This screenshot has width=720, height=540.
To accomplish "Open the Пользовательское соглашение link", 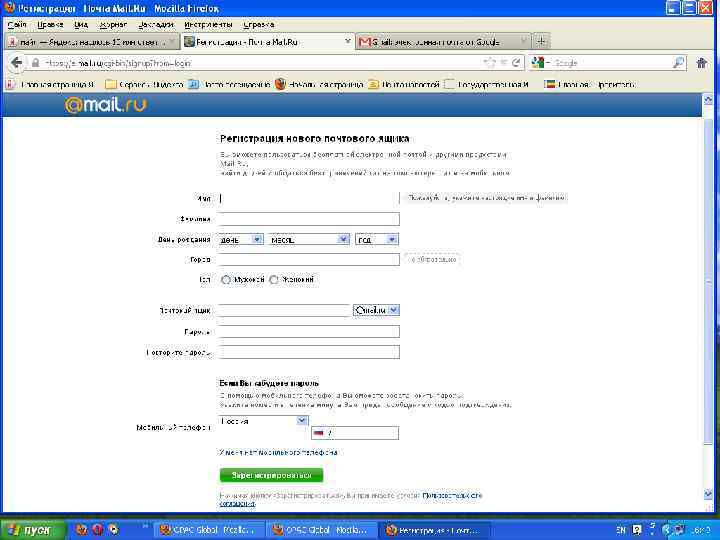I will click(x=452, y=495).
